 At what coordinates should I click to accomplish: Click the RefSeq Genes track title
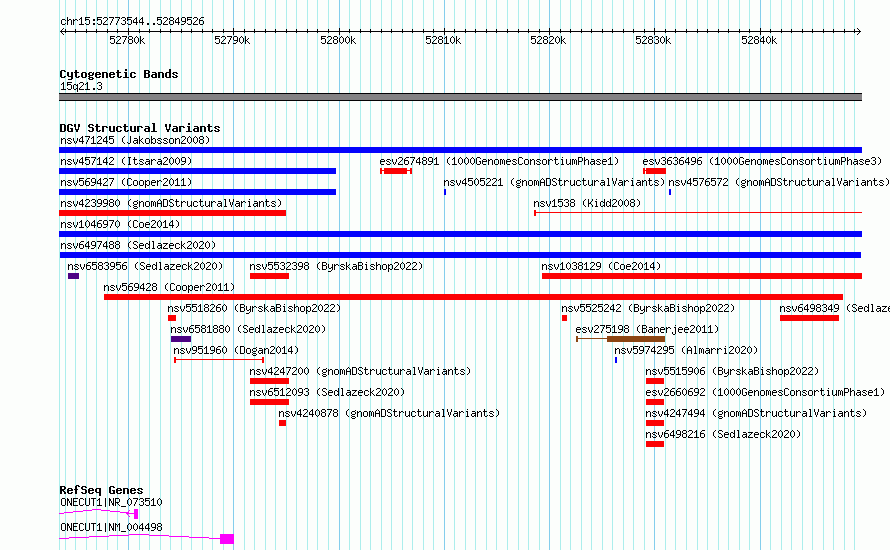(x=101, y=490)
